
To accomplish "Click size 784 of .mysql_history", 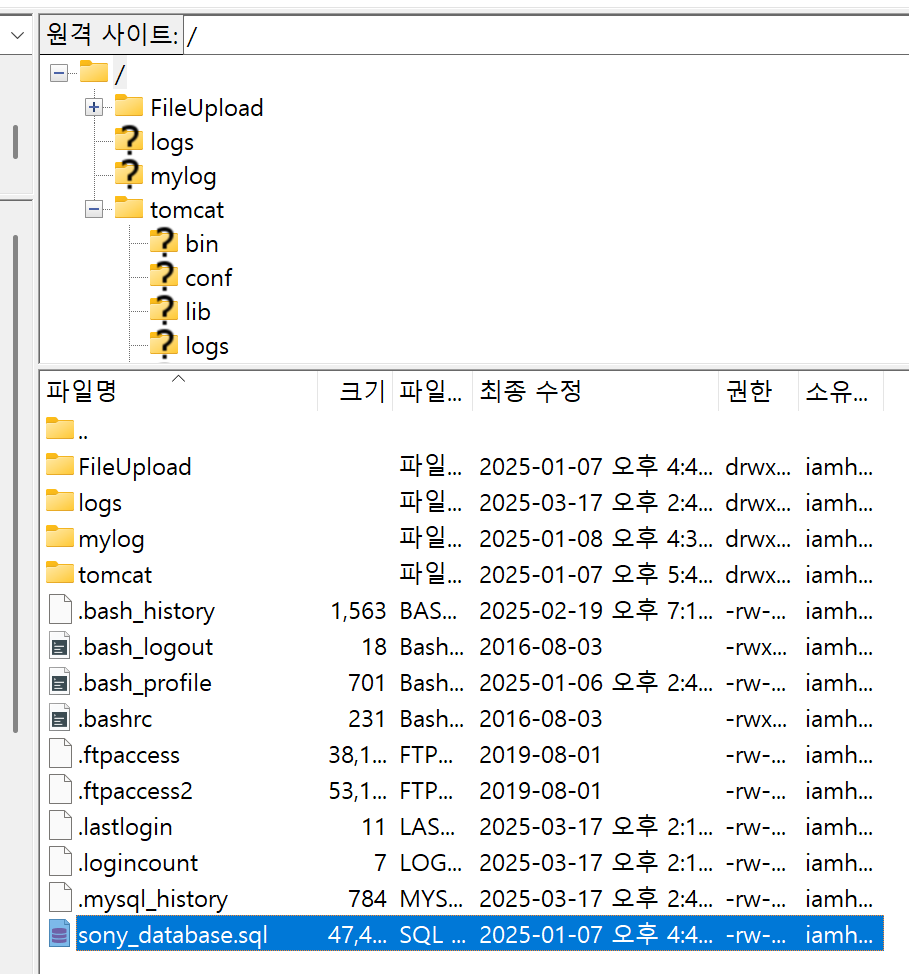I will (367, 899).
